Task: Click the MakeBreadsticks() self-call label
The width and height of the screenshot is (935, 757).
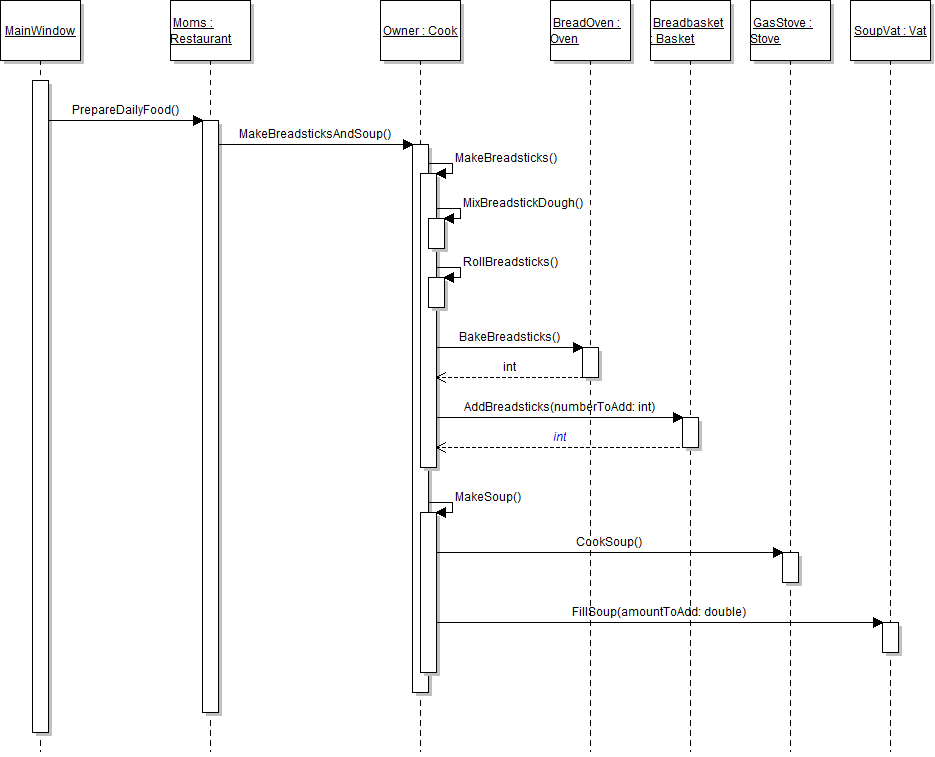Action: point(506,158)
